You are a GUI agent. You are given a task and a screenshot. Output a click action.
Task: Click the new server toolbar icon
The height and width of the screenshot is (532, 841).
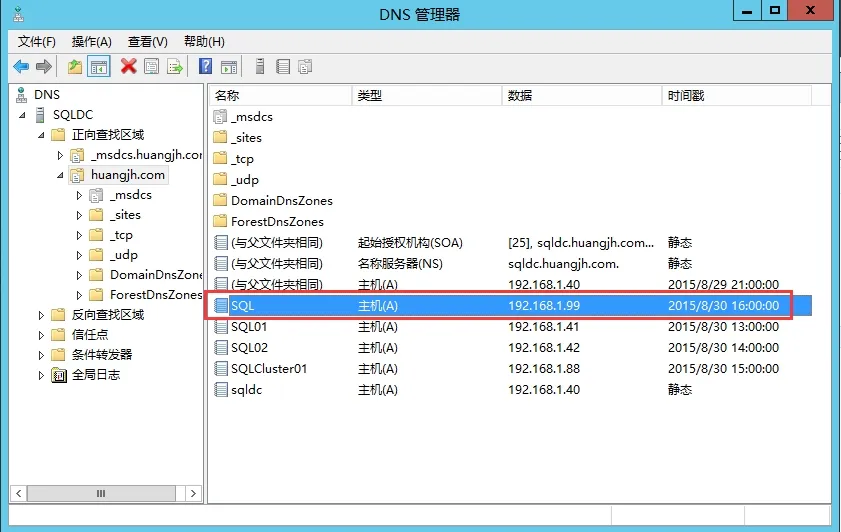[260, 66]
